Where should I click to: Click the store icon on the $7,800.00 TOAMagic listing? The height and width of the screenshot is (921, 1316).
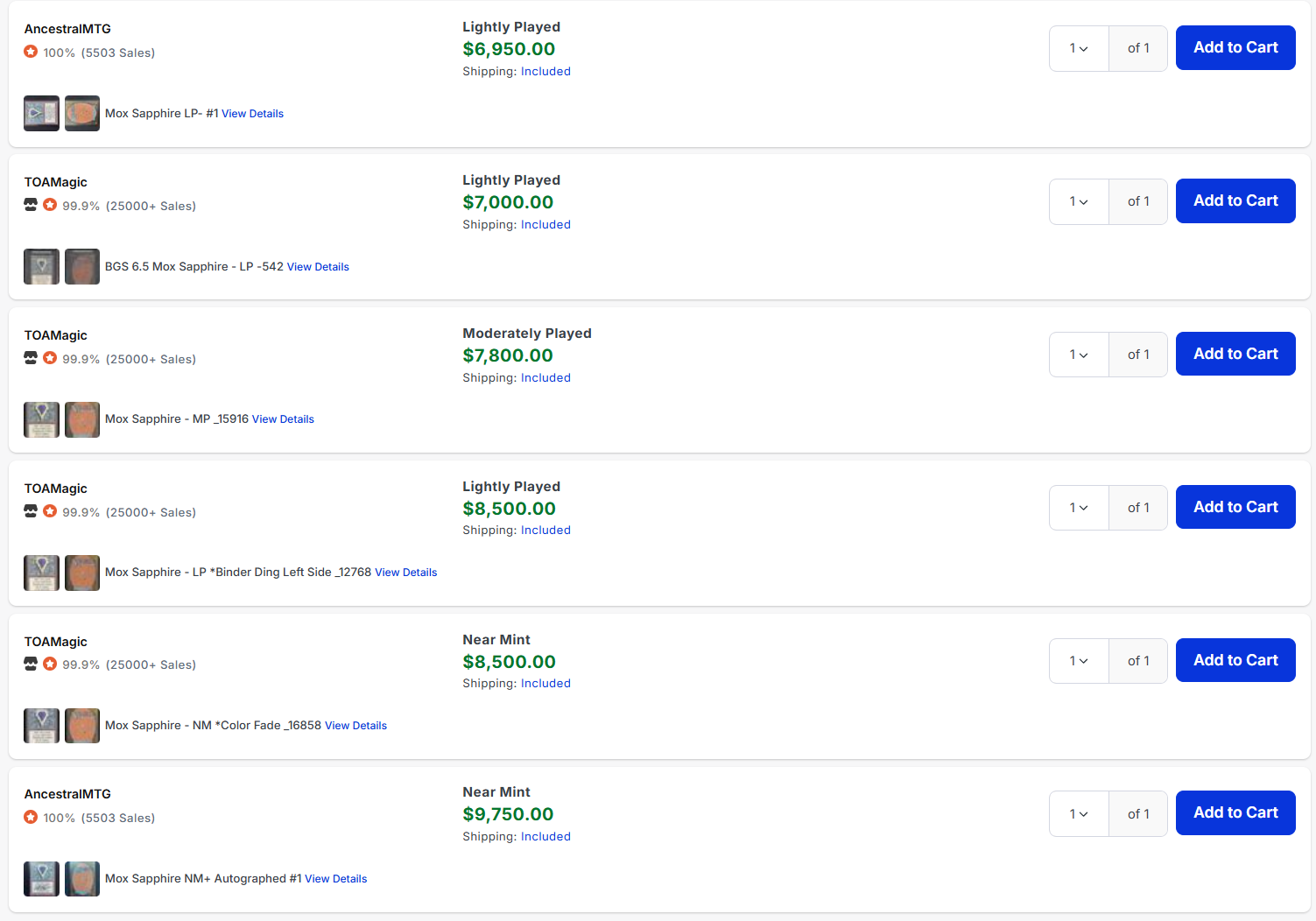[31, 358]
